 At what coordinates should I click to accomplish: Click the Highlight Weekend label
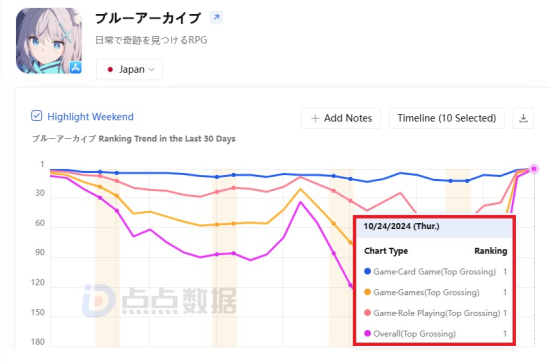click(x=90, y=116)
